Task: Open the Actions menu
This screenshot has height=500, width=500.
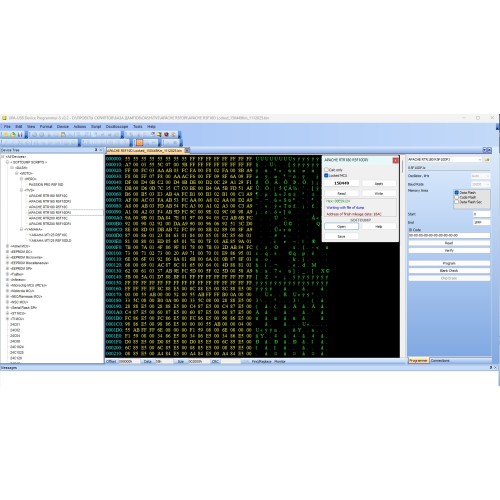Action: (x=80, y=127)
